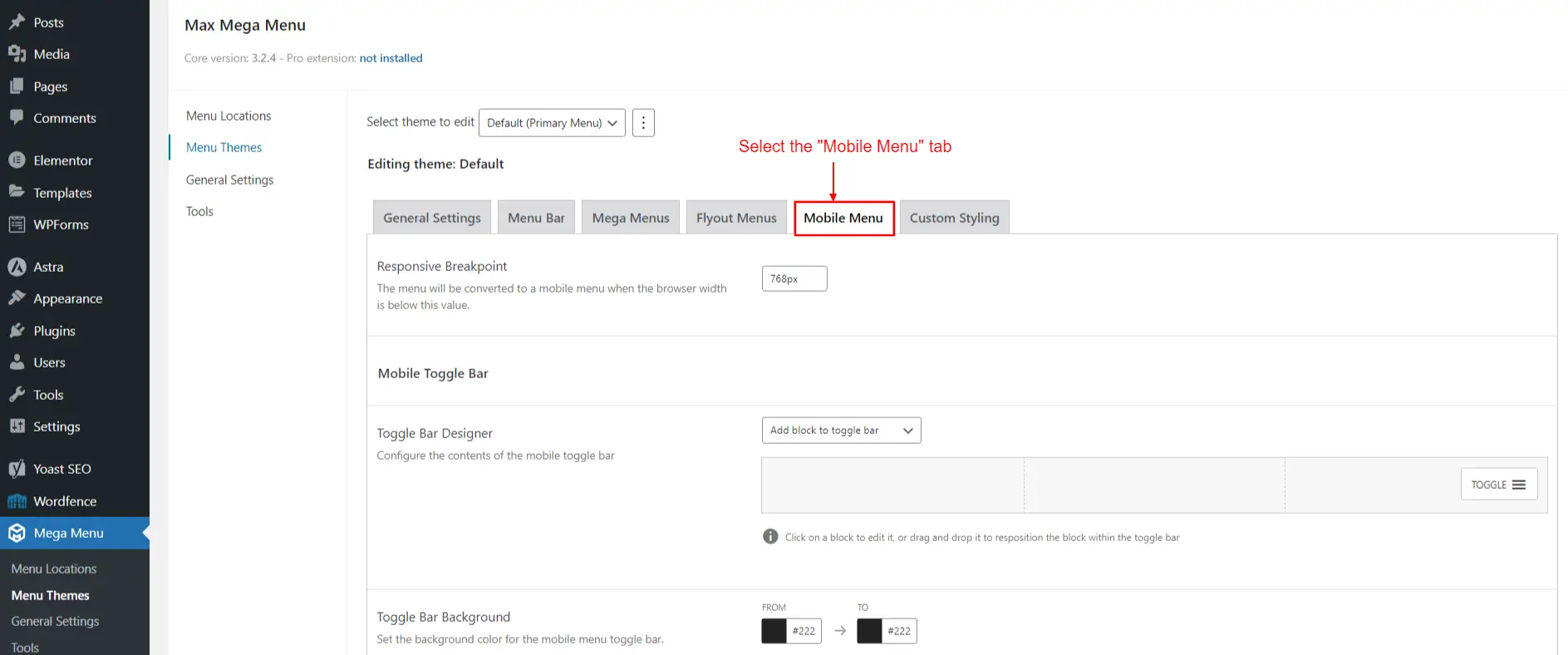Screen dimensions: 1568x655
Task: Open Tools under Mega Menu sidebar submenu
Action: 25,648
